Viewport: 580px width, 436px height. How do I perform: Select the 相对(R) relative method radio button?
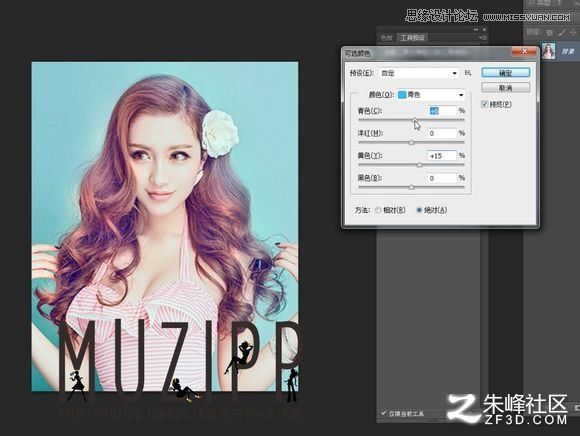coord(378,210)
